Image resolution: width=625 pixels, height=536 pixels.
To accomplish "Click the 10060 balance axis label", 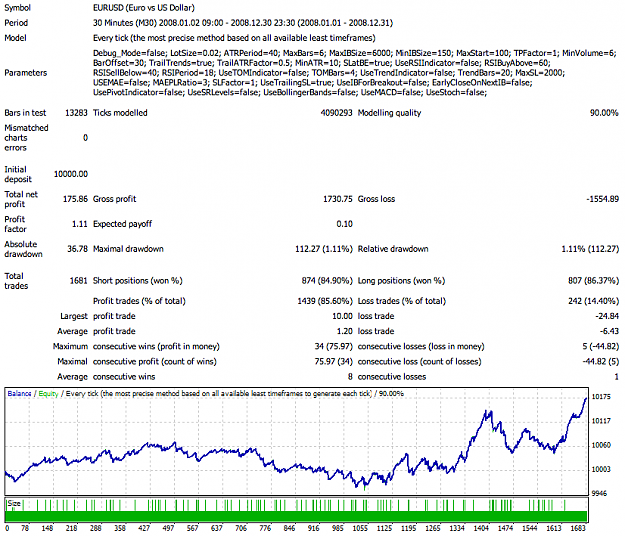I will [601, 445].
